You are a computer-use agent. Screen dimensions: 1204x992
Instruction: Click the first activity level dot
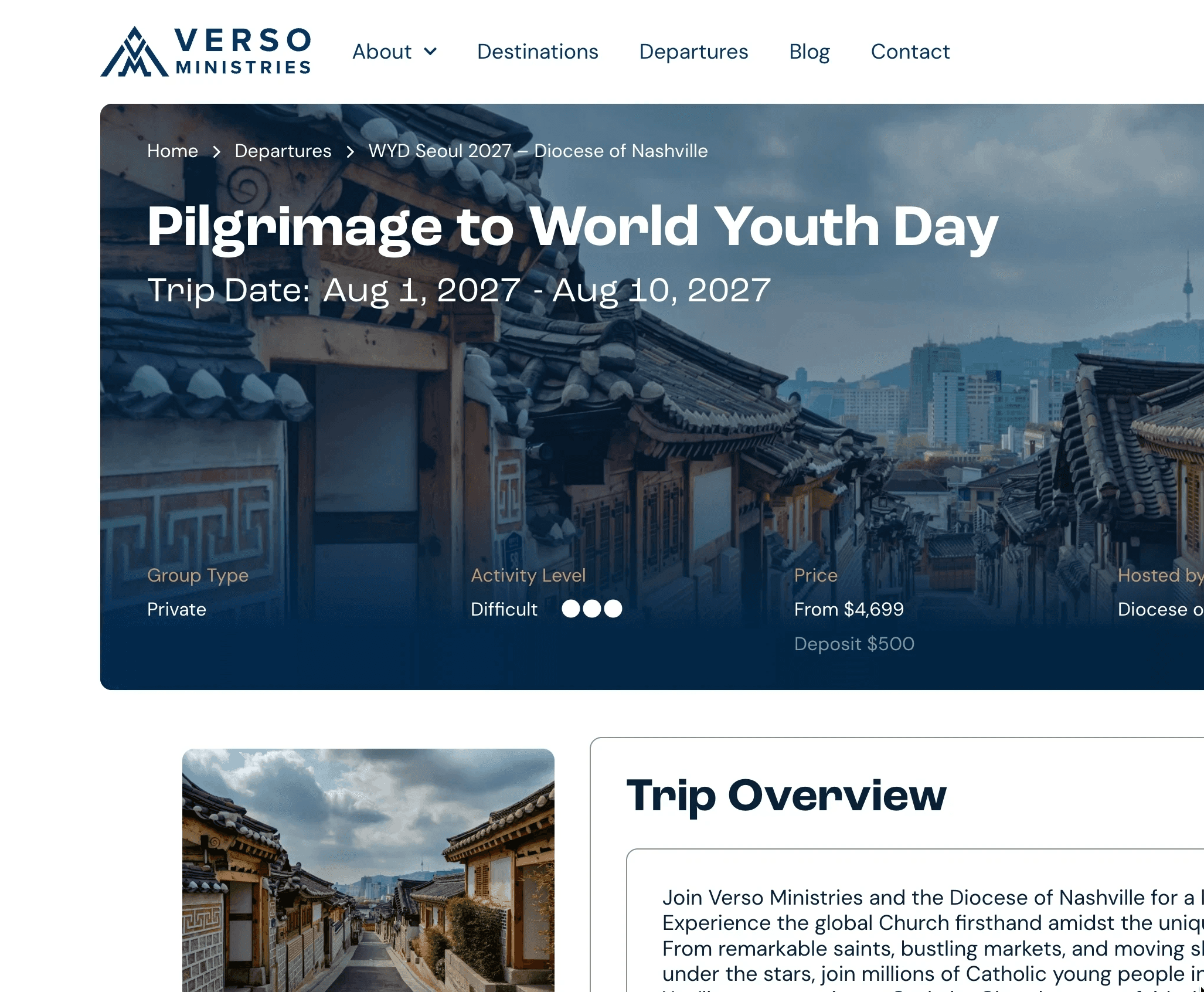571,609
